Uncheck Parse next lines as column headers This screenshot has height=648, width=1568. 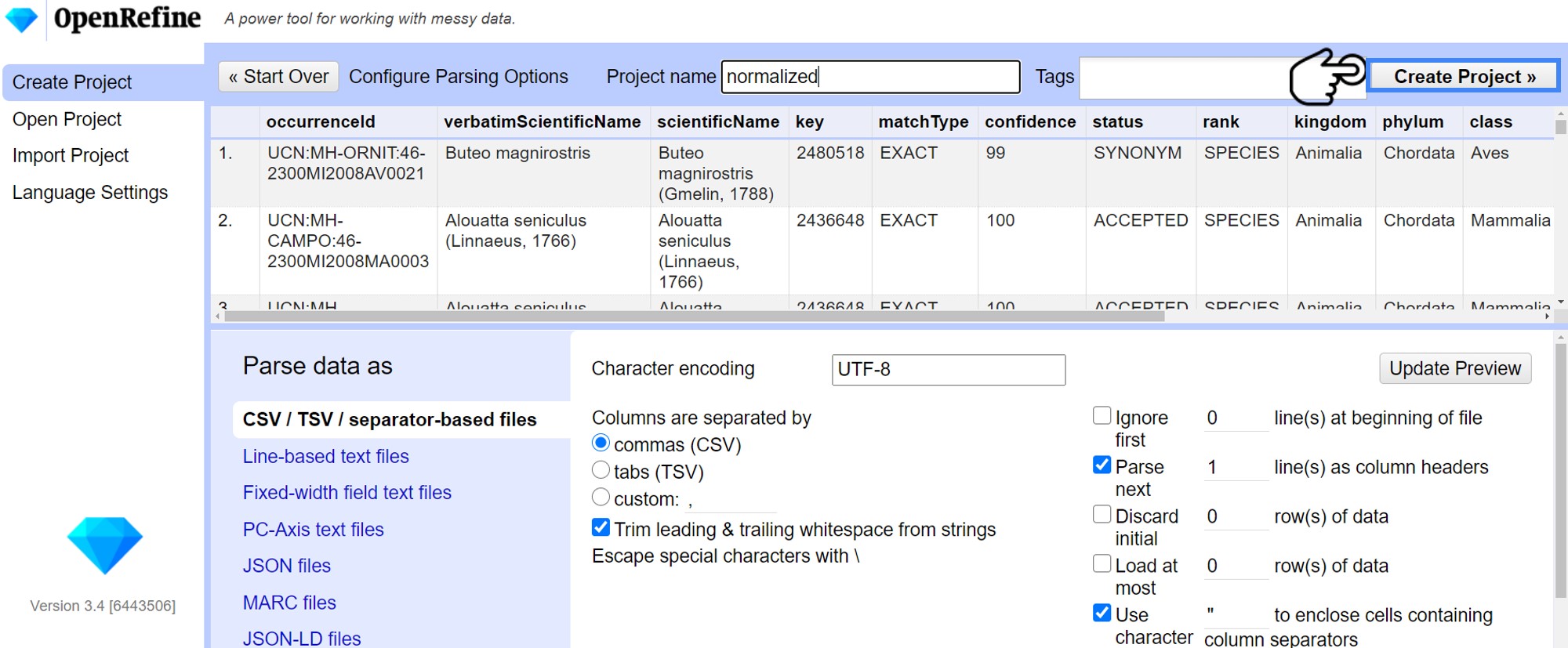1102,465
